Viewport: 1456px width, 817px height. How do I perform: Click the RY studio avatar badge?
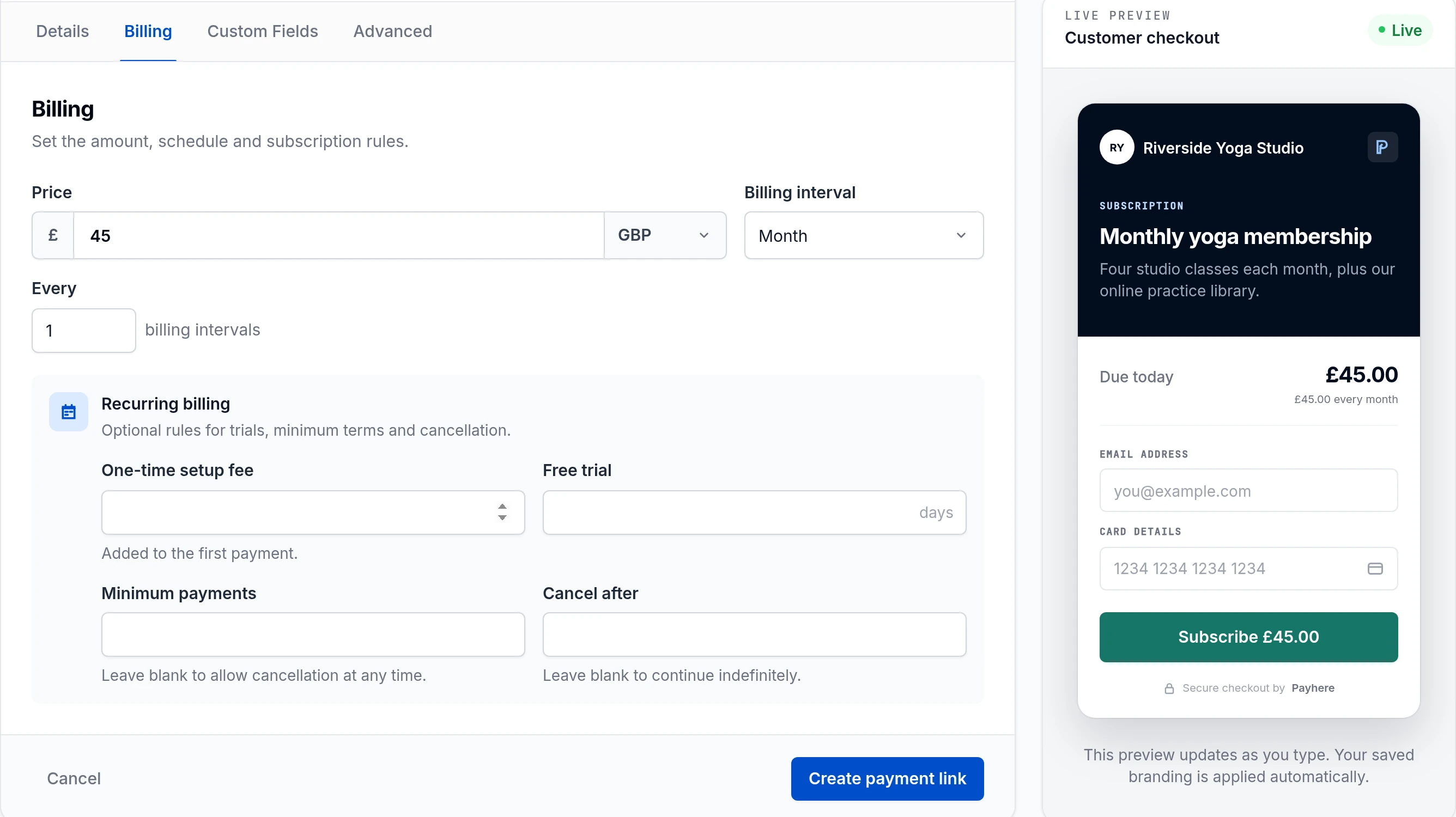tap(1117, 148)
